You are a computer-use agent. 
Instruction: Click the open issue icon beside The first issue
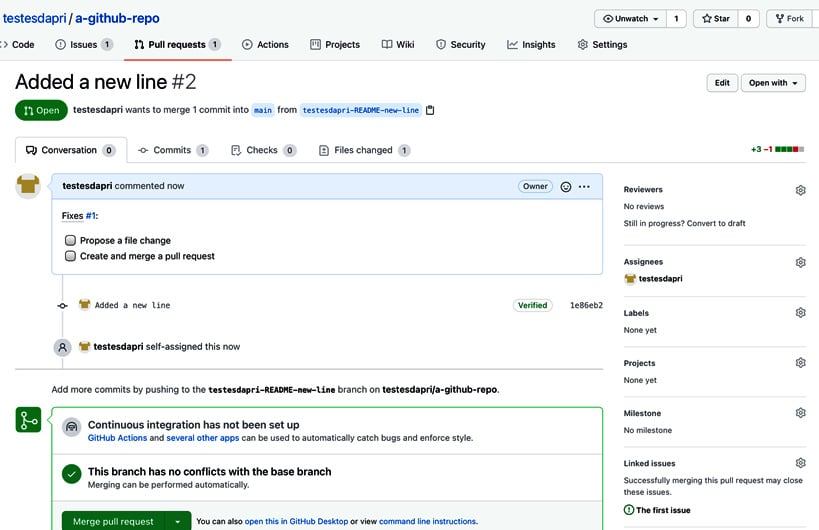(629, 510)
